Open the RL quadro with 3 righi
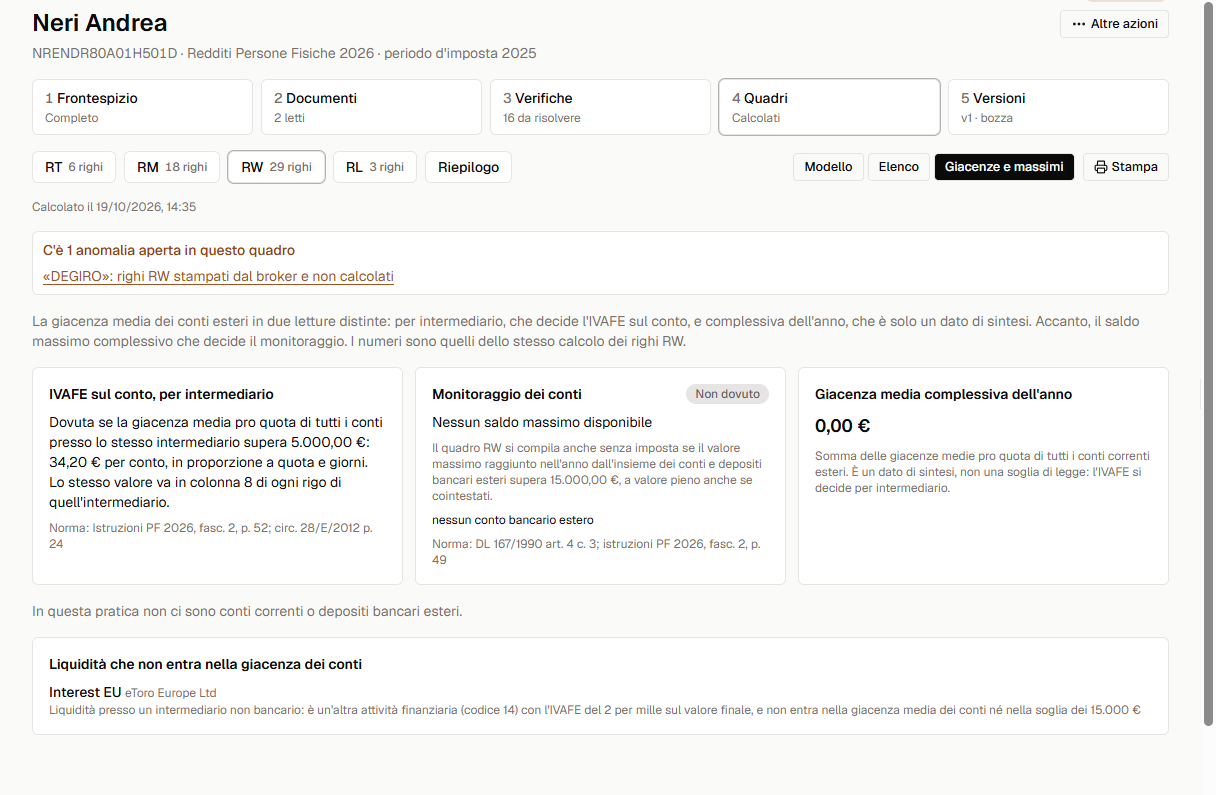1216x795 pixels. [375, 167]
